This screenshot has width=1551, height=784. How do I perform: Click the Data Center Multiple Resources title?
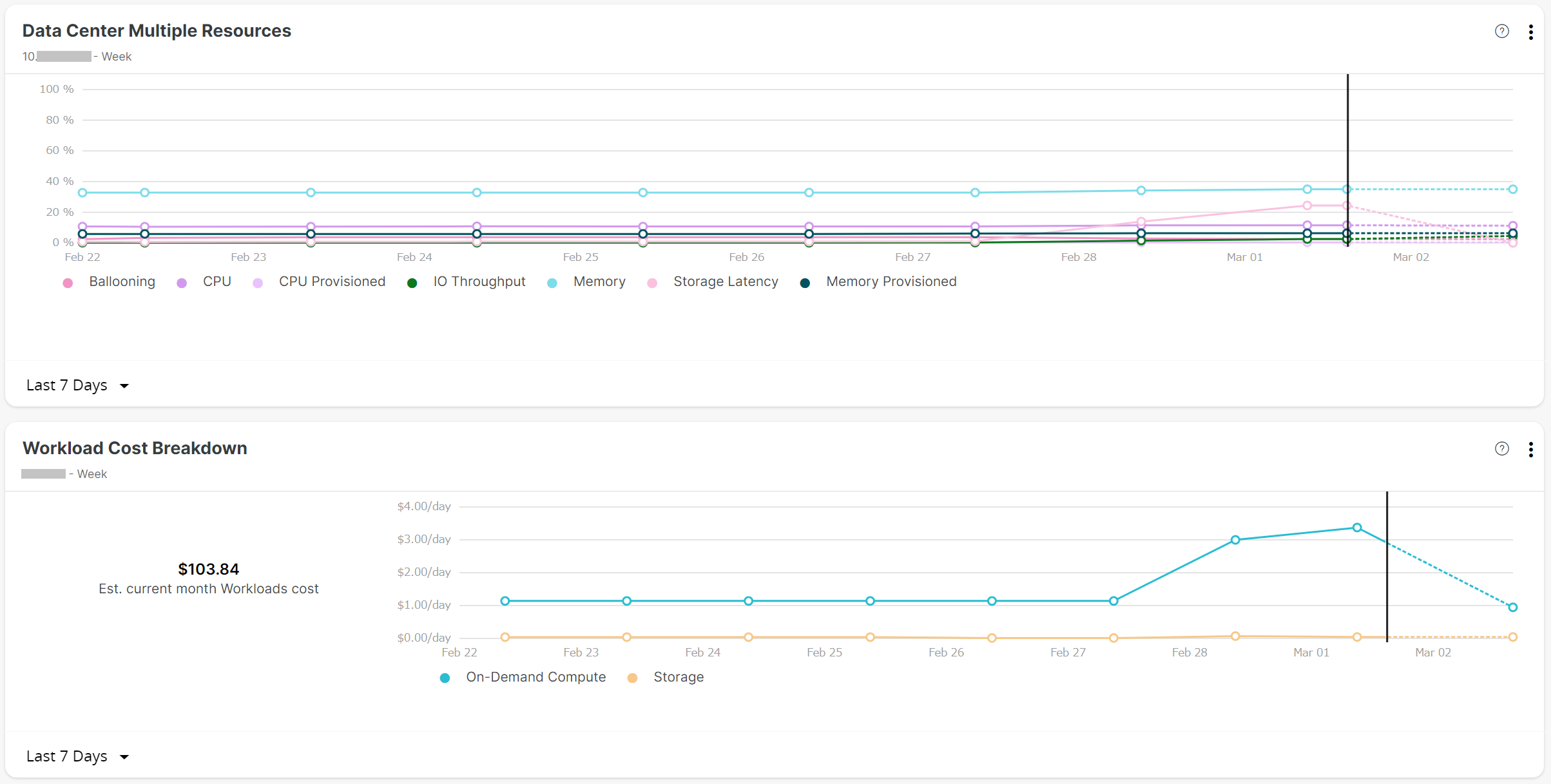coord(157,31)
